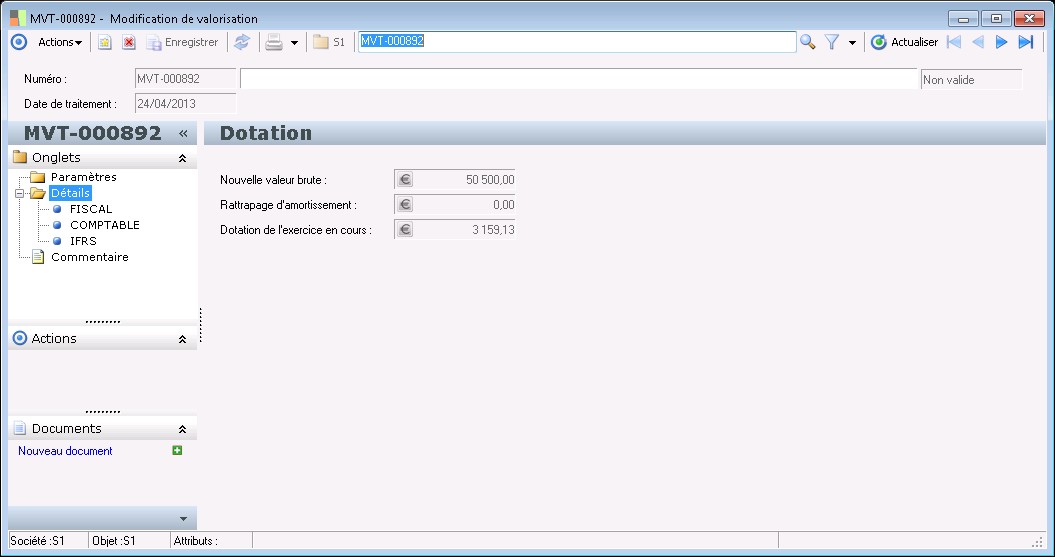This screenshot has height=557, width=1055.
Task: Click the new record icon with star
Action: [x=104, y=42]
